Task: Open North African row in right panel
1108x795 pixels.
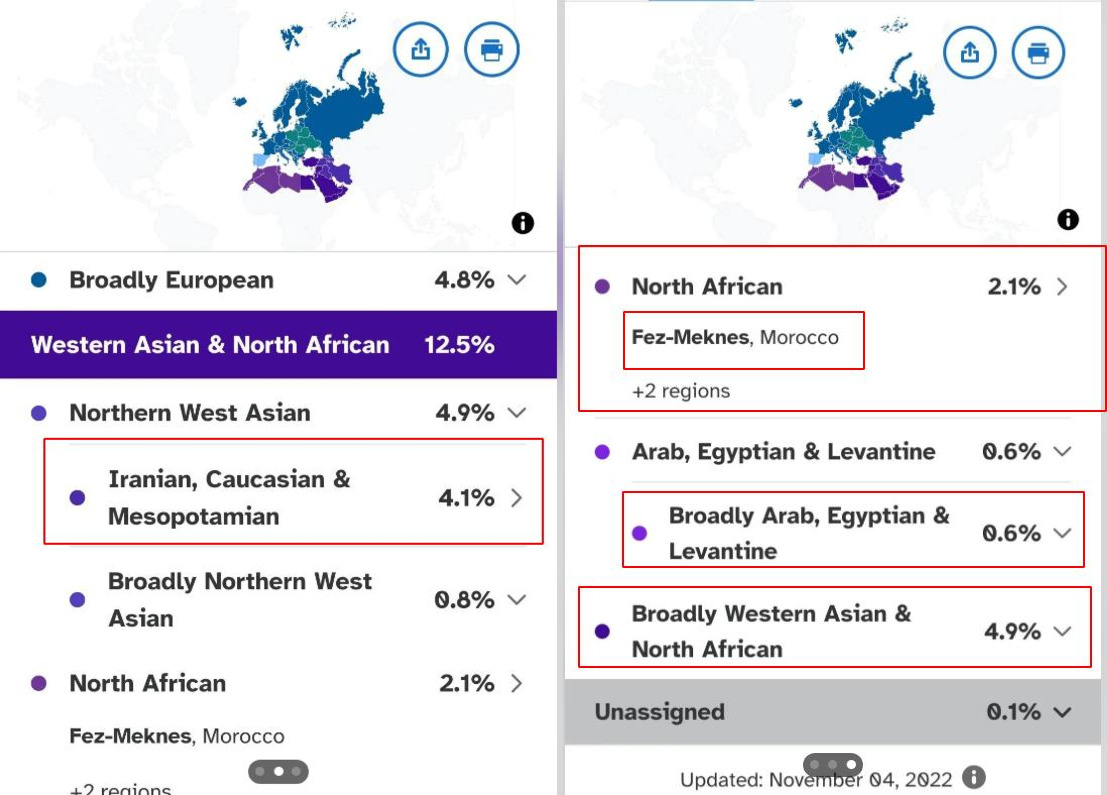Action: [x=1062, y=286]
